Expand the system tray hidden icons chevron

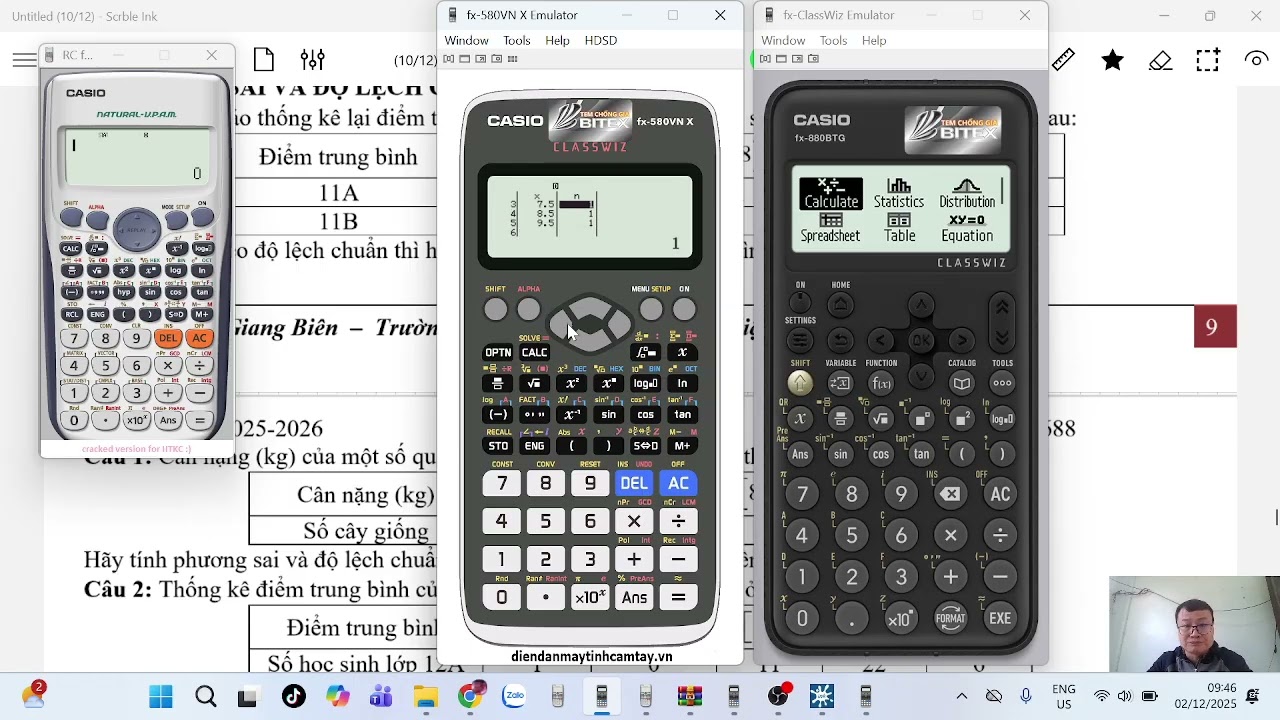click(x=962, y=696)
